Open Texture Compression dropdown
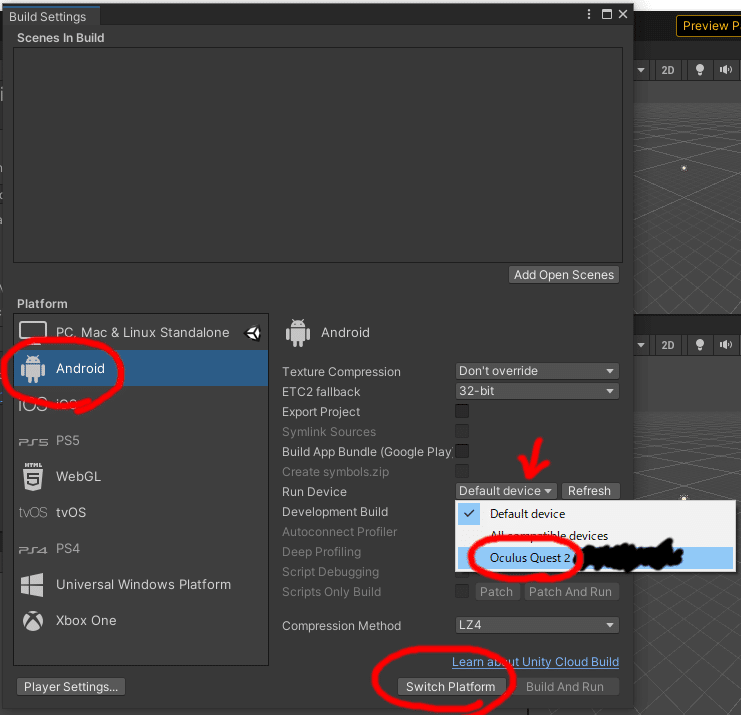741x715 pixels. tap(537, 371)
